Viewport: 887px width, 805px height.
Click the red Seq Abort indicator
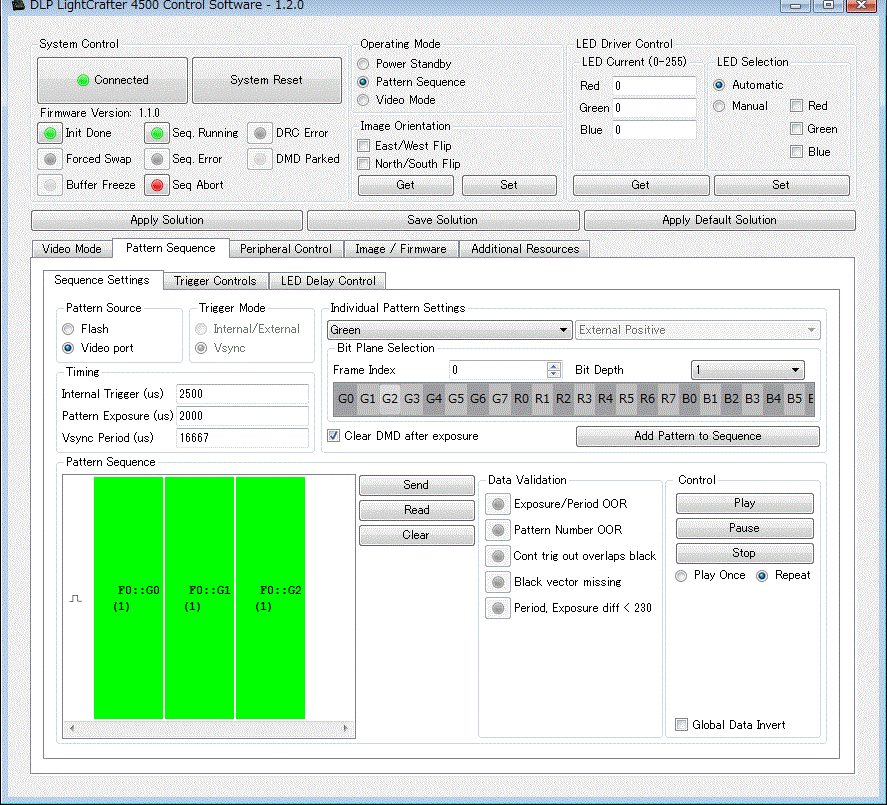click(157, 185)
